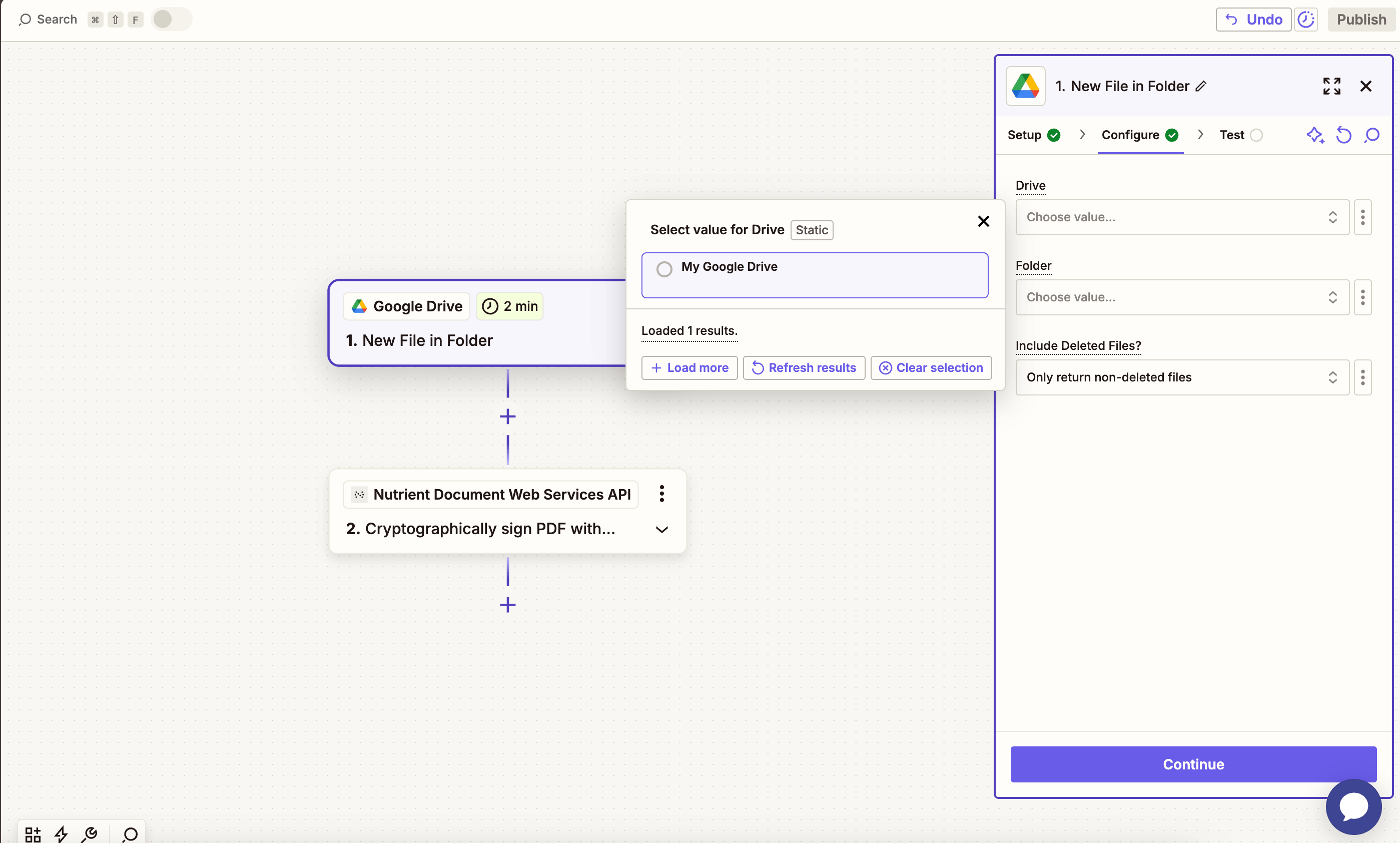This screenshot has height=843, width=1400.
Task: Click Load more button
Action: pos(689,367)
